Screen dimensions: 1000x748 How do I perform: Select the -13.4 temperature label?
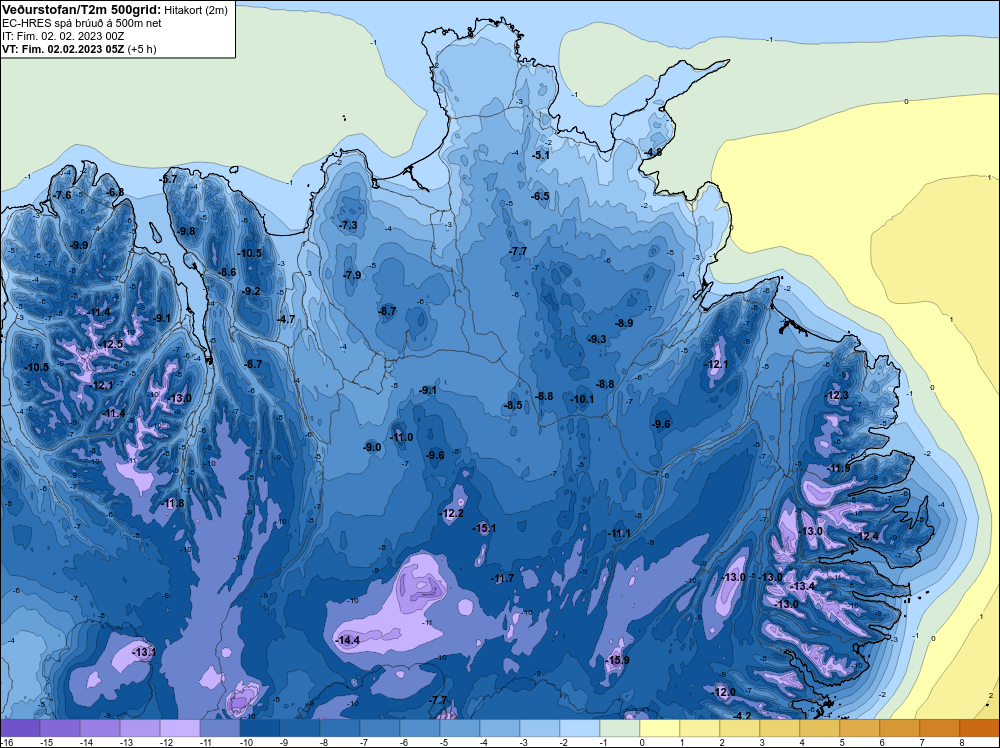tap(803, 587)
